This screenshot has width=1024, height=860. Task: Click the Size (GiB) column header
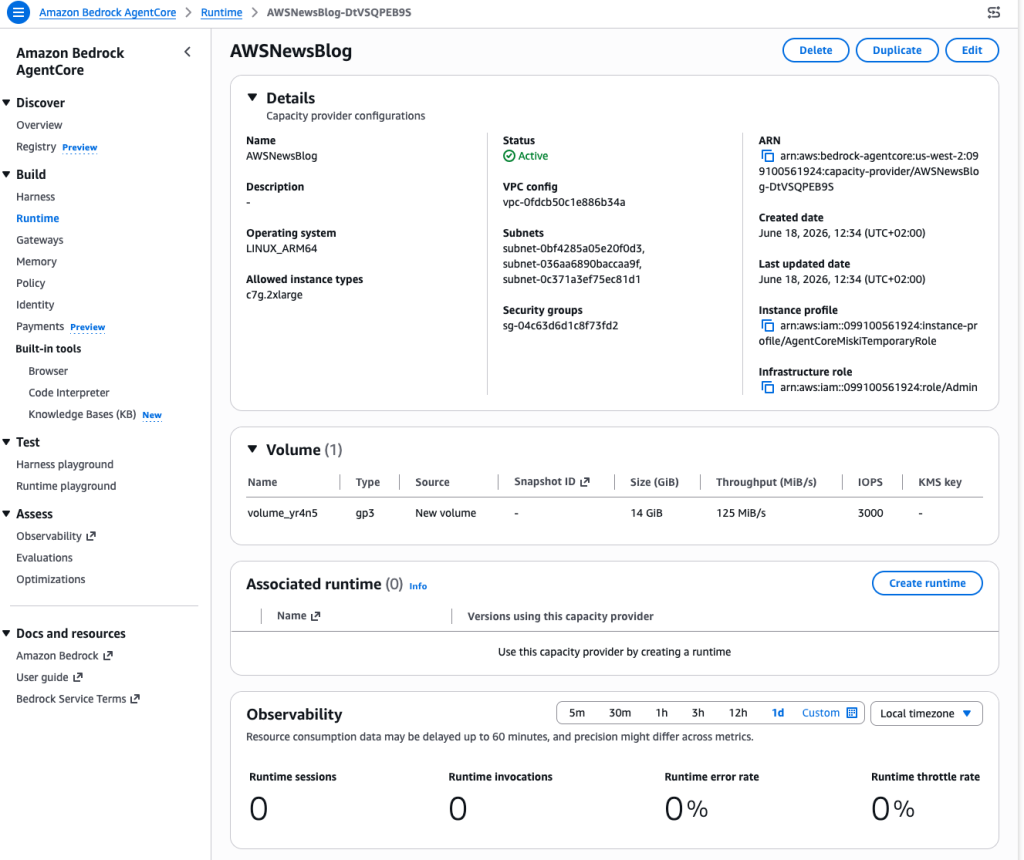(x=654, y=482)
